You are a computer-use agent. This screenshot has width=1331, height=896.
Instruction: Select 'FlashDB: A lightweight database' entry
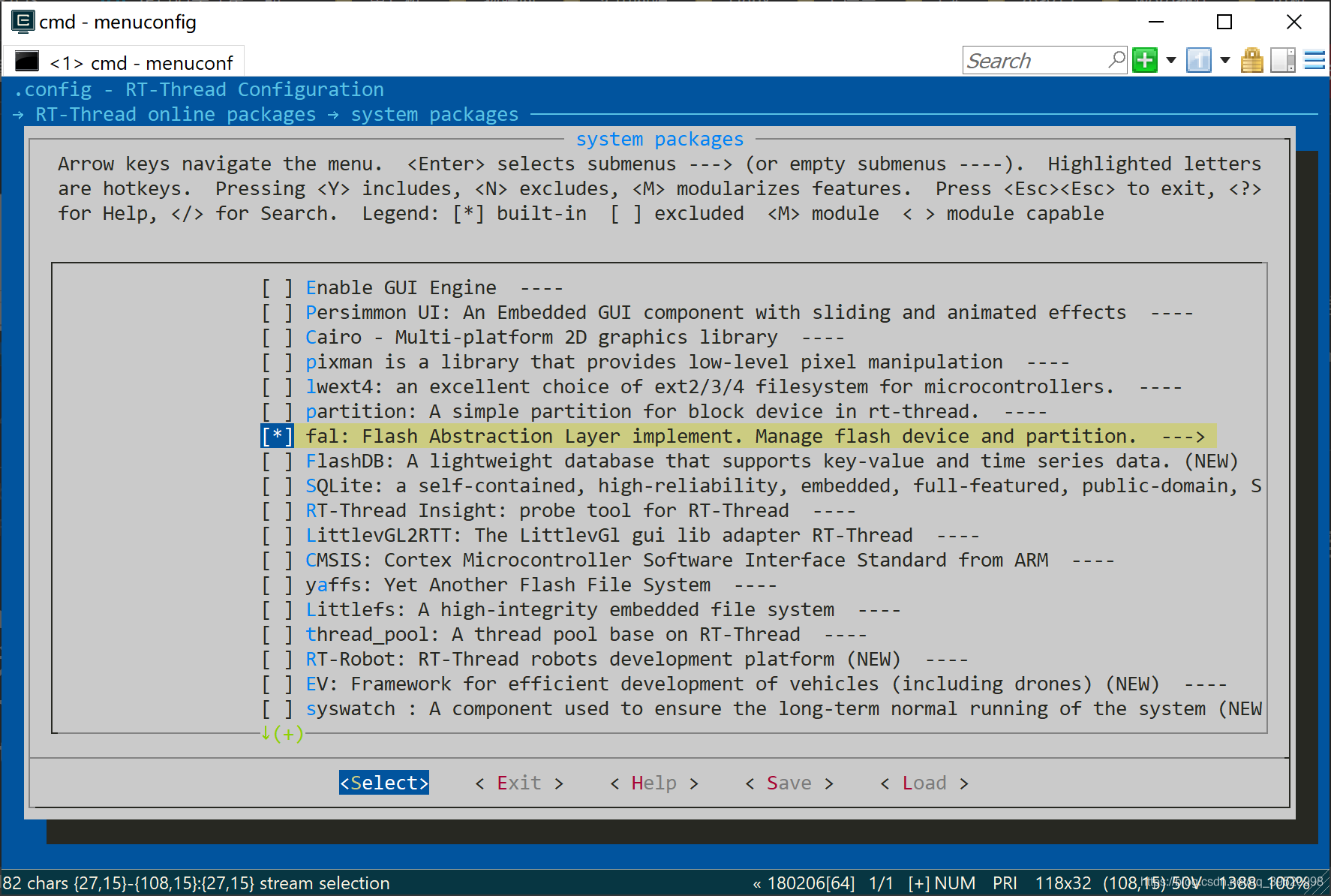pyautogui.click(x=772, y=462)
